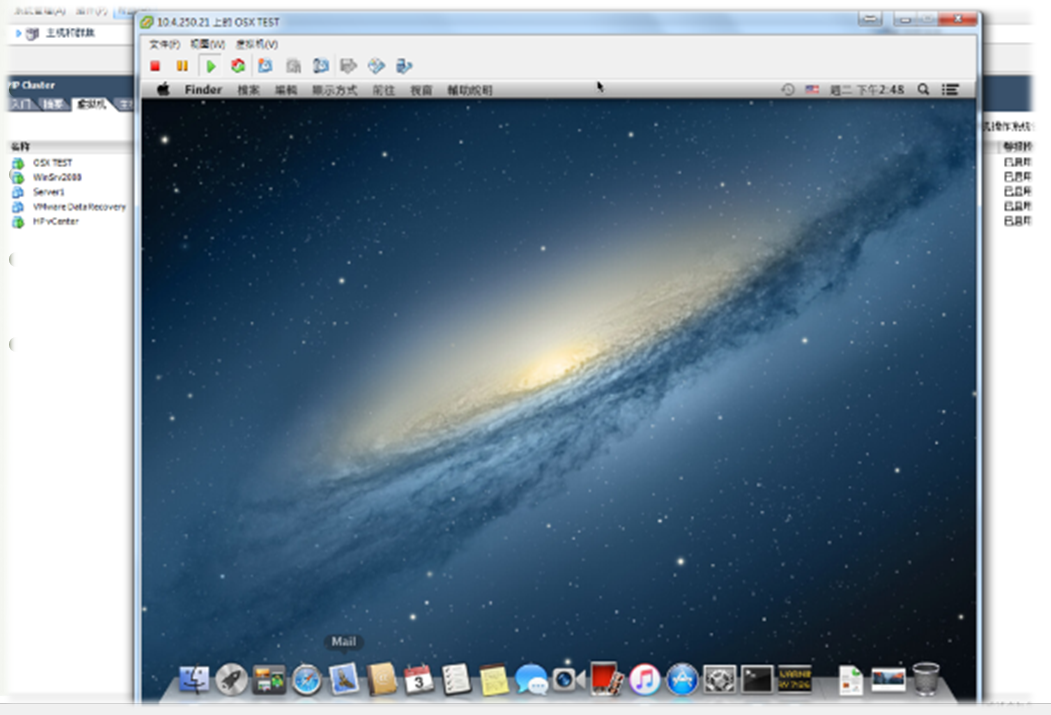Click the floppy drive connection toolbar icon
The height and width of the screenshot is (715, 1051).
pyautogui.click(x=349, y=66)
